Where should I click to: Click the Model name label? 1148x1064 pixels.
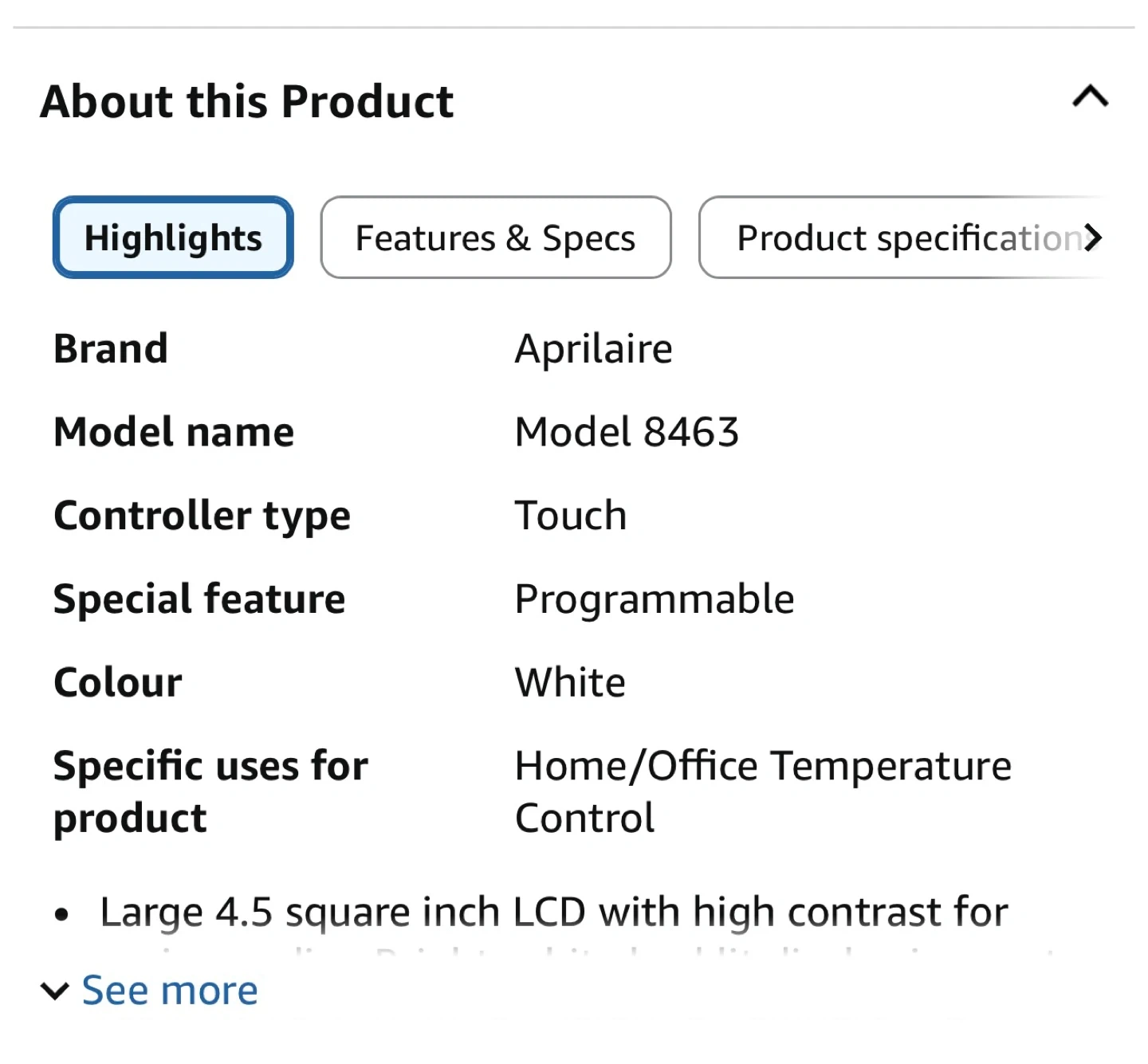(x=174, y=432)
